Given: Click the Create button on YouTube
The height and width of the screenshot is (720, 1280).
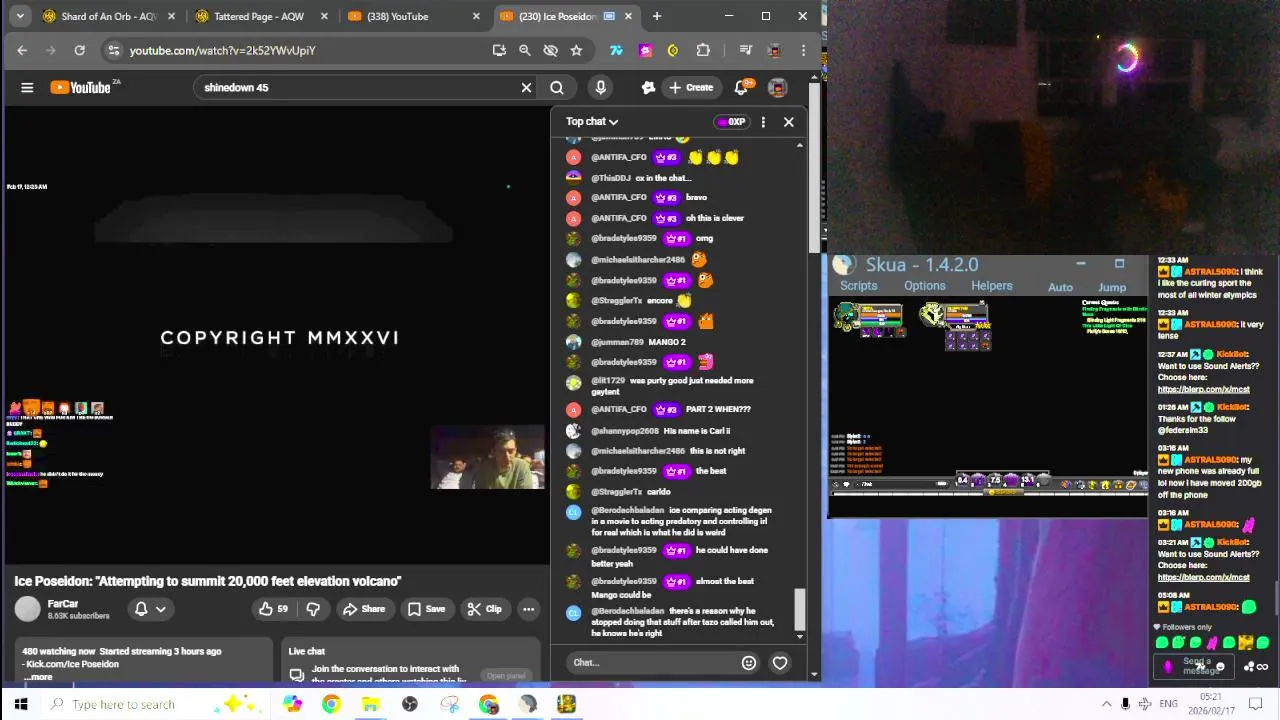Looking at the screenshot, I should click(691, 87).
